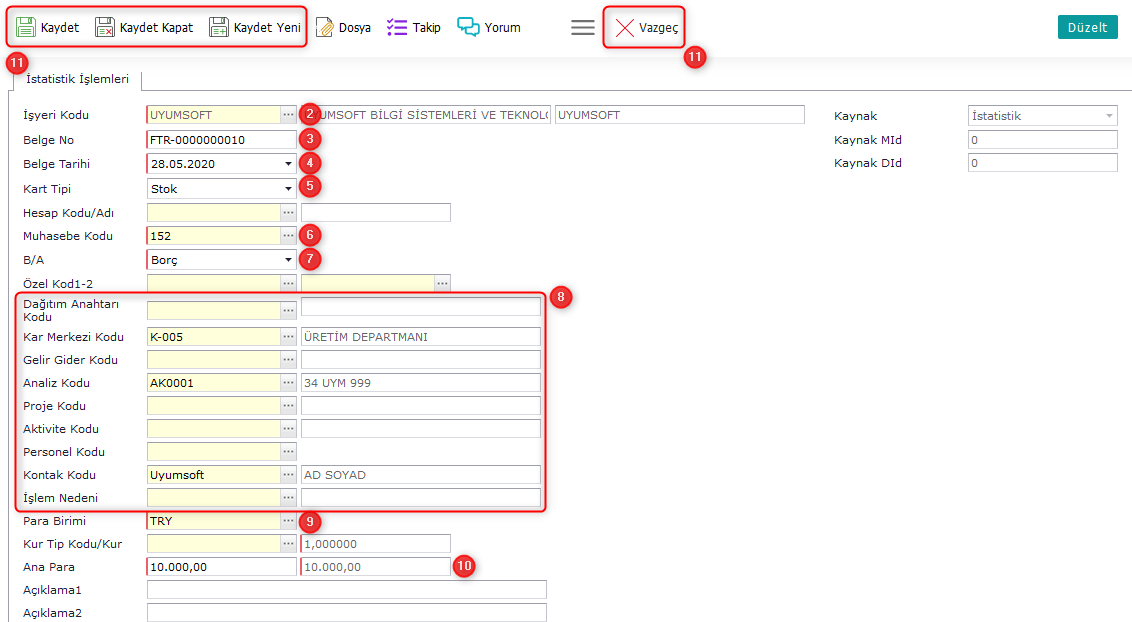1132x622 pixels.
Task: Click the hamburger menu icon
Action: [x=583, y=27]
